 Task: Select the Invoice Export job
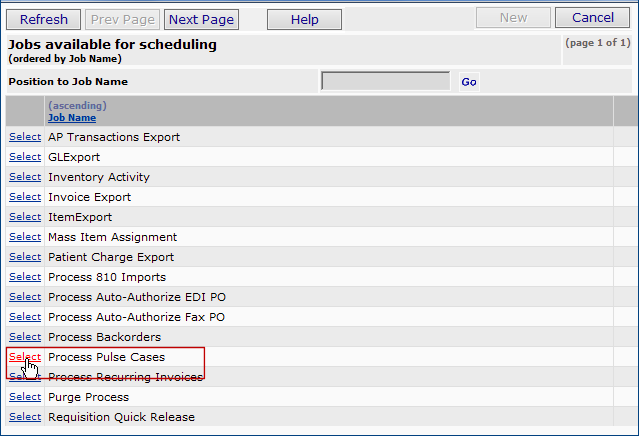(x=25, y=197)
